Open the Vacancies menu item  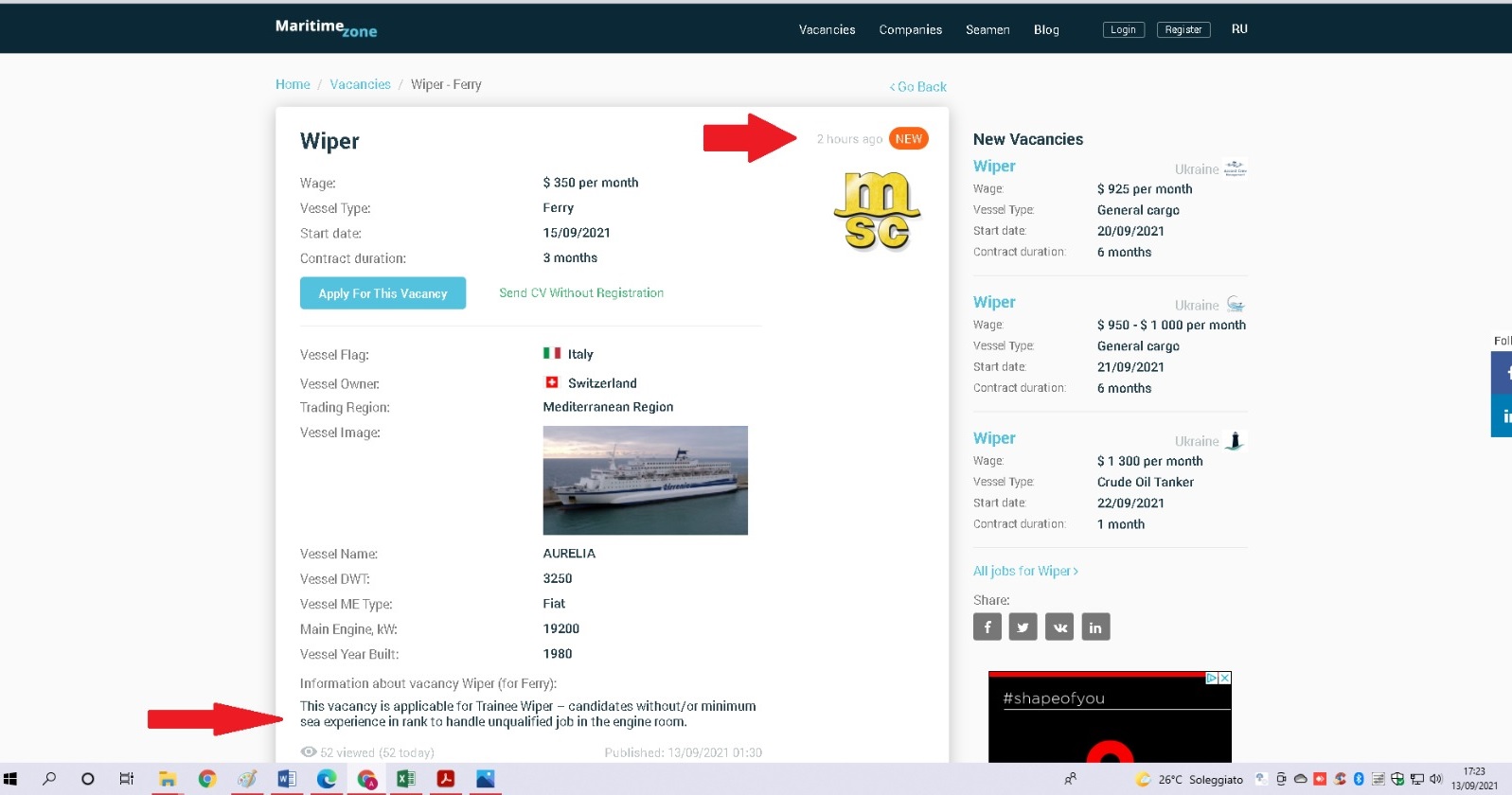(827, 29)
